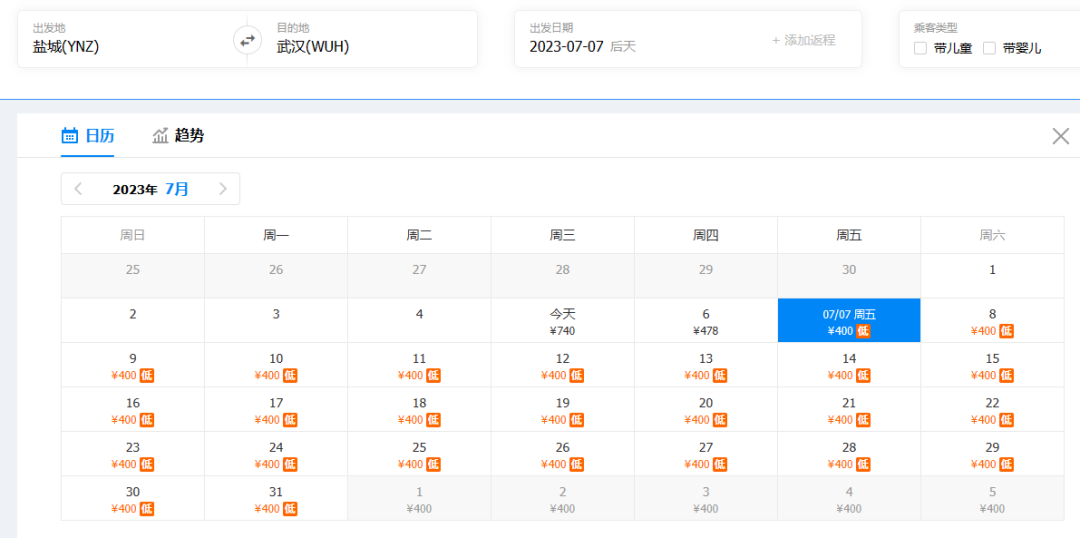
Task: Click the 低 badge on July 8
Action: point(1006,331)
